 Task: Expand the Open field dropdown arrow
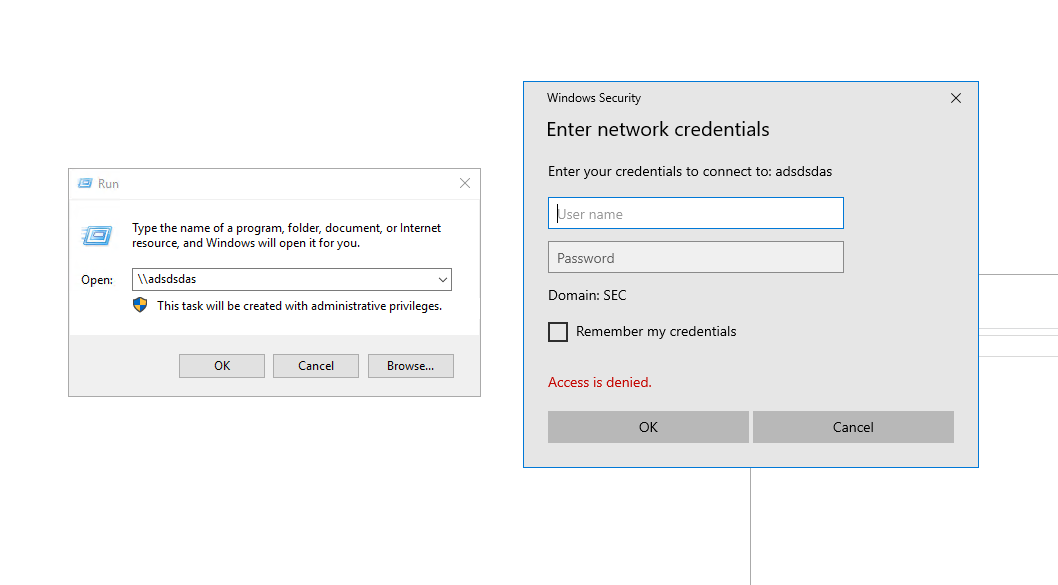(x=443, y=280)
